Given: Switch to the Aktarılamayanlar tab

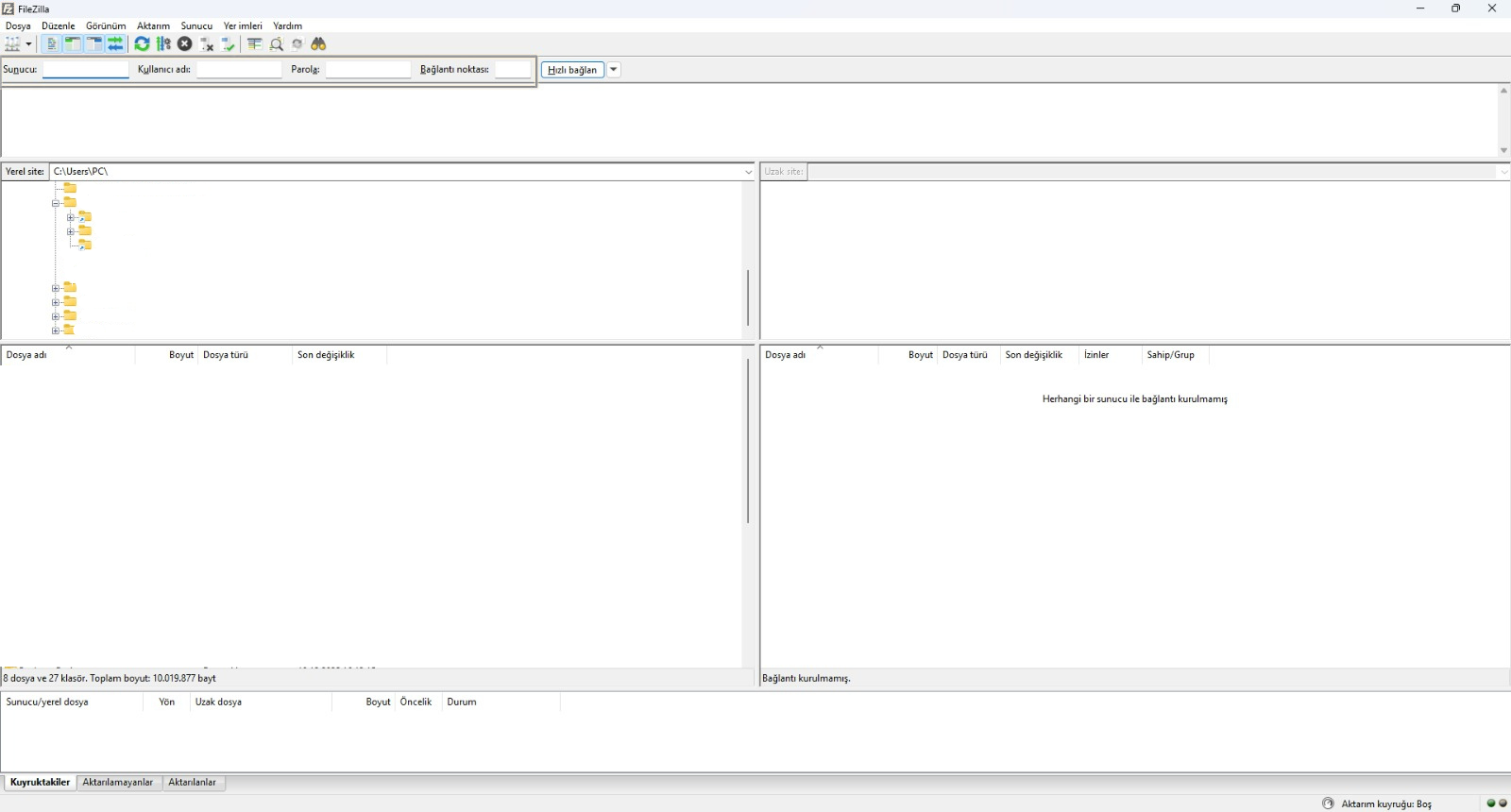Looking at the screenshot, I should [x=118, y=783].
